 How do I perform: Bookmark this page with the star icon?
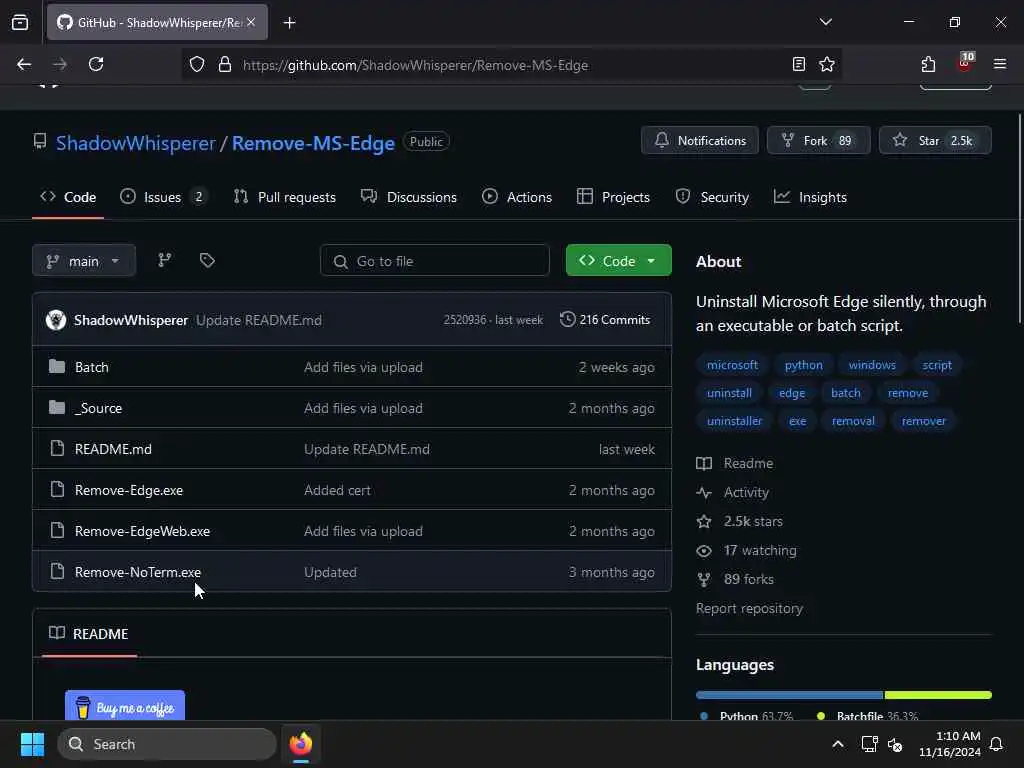827,64
